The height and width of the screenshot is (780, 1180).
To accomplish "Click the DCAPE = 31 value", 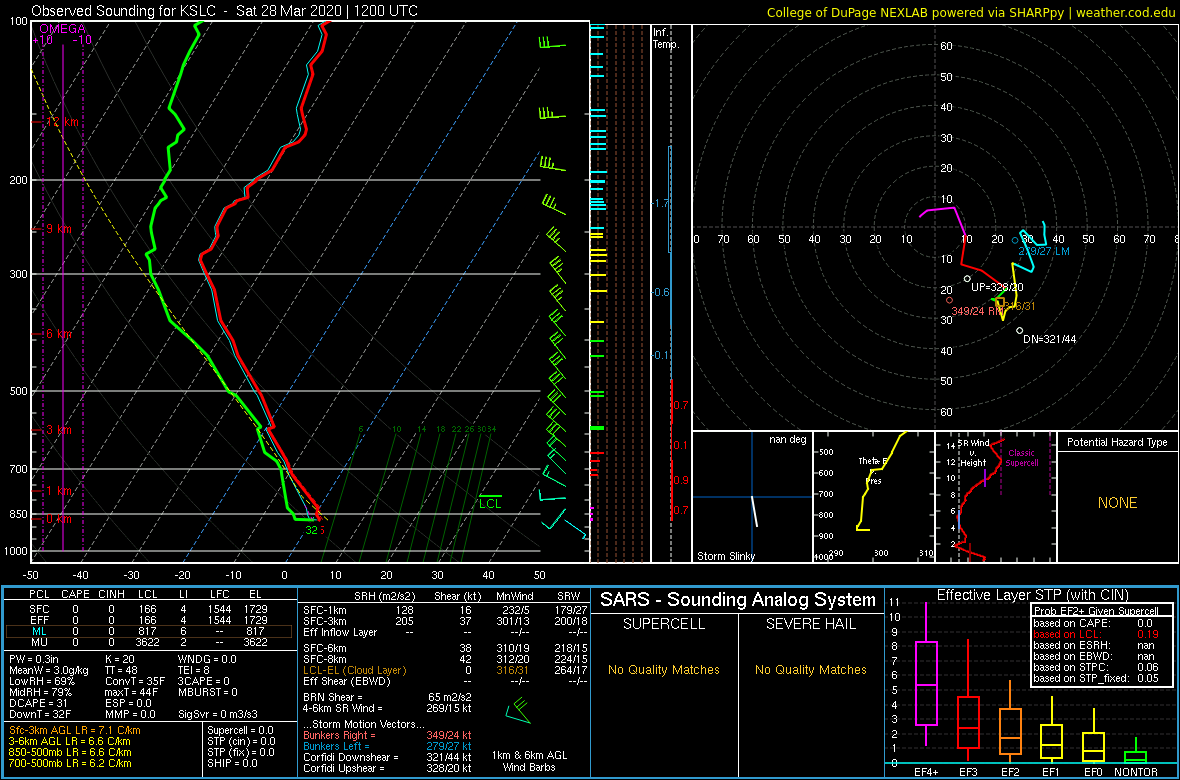I will 38,702.
